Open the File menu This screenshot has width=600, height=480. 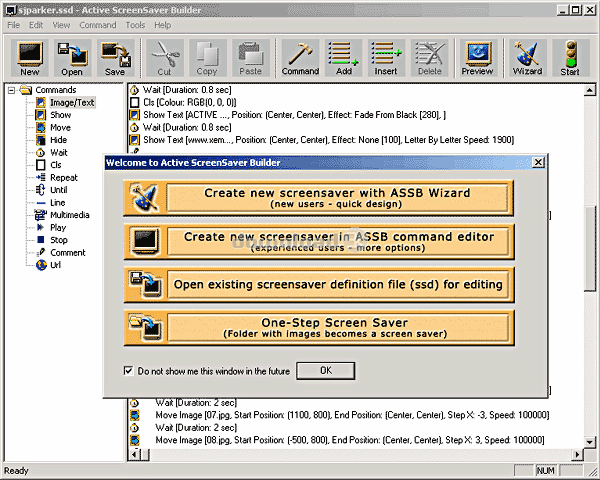(14, 24)
